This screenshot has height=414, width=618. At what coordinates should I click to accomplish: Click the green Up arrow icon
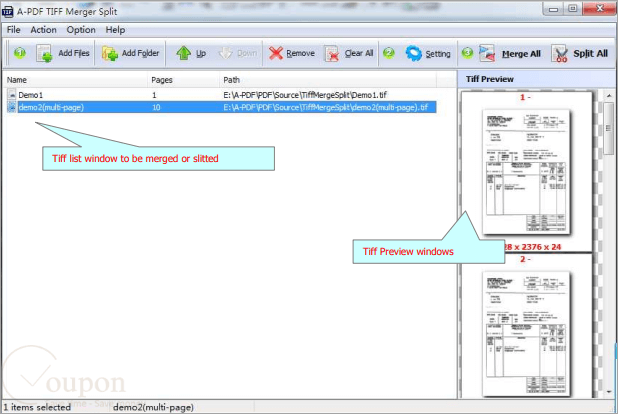coord(183,53)
